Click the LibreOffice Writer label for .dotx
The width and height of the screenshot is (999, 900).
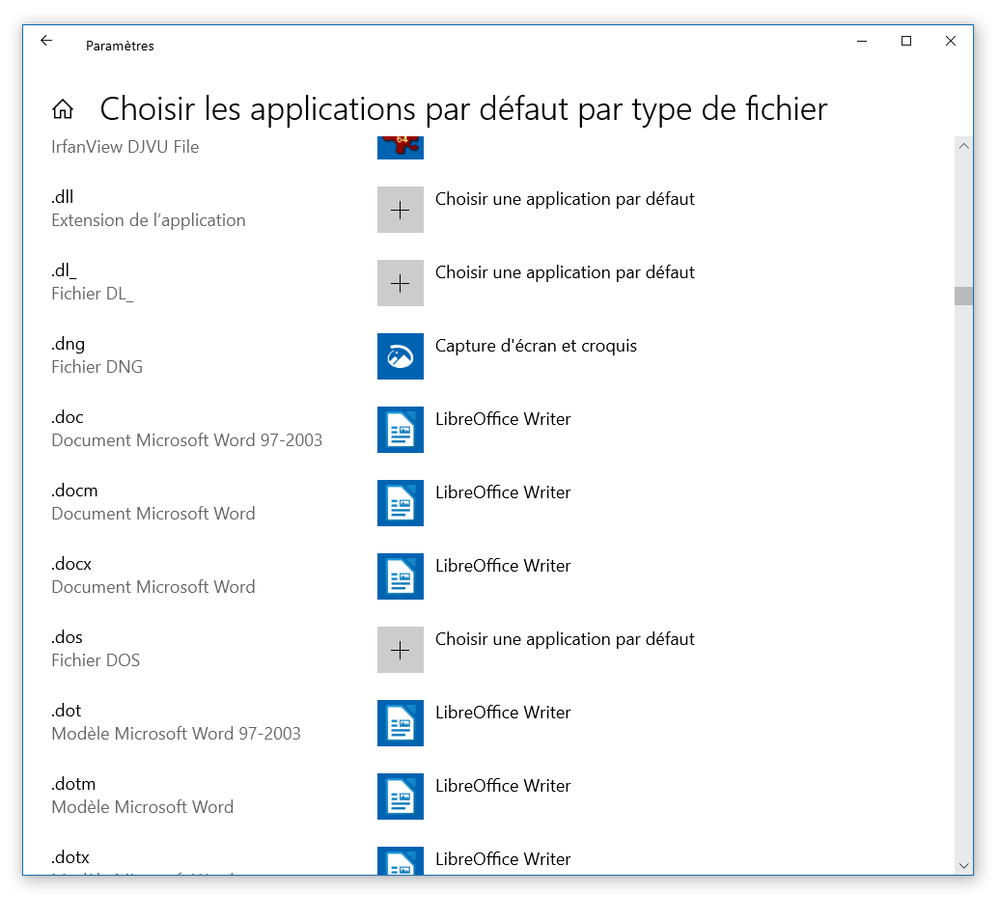click(502, 859)
